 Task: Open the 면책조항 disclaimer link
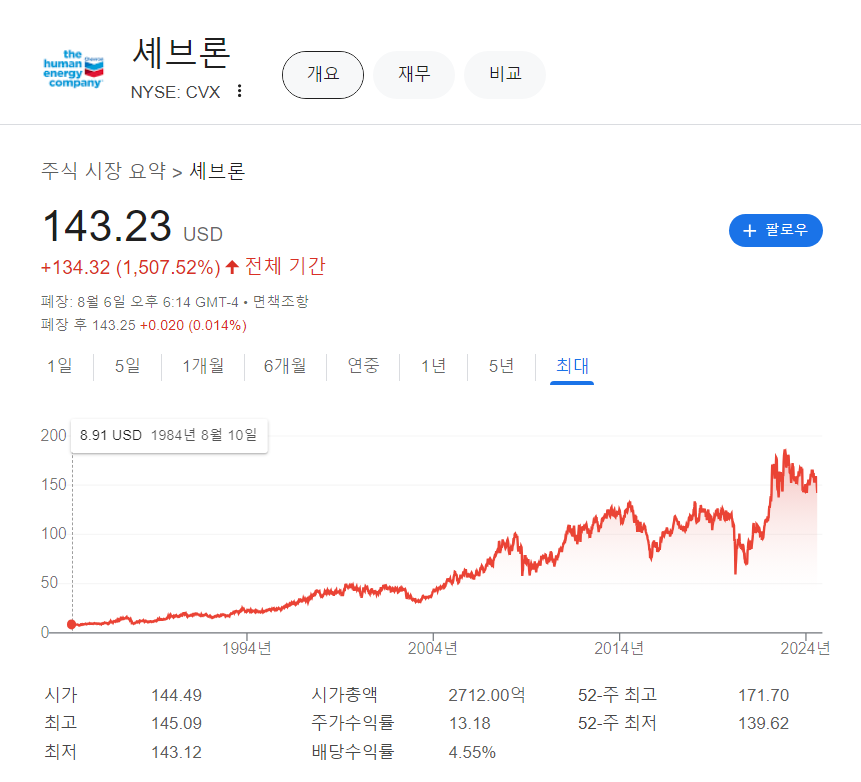(281, 301)
